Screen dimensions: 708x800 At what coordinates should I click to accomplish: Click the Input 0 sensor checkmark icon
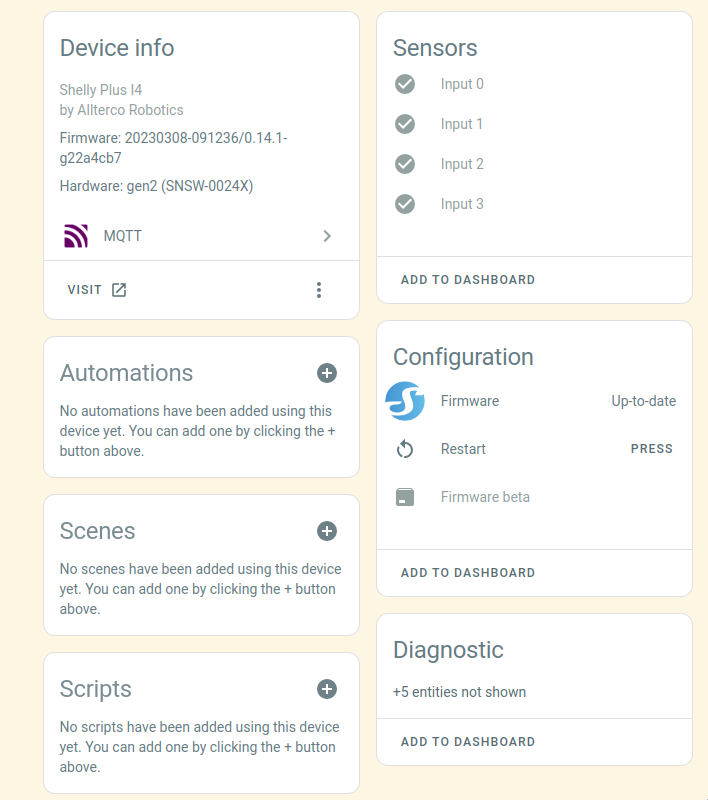(x=405, y=84)
